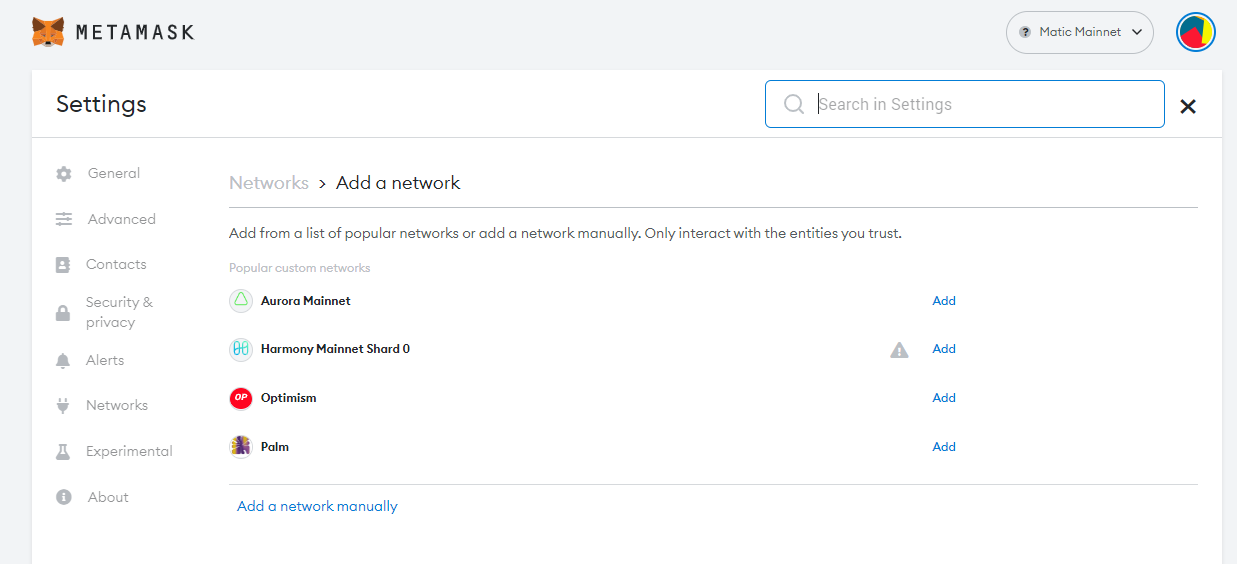Open Advanced settings tab
The width and height of the screenshot is (1237, 564).
[121, 219]
